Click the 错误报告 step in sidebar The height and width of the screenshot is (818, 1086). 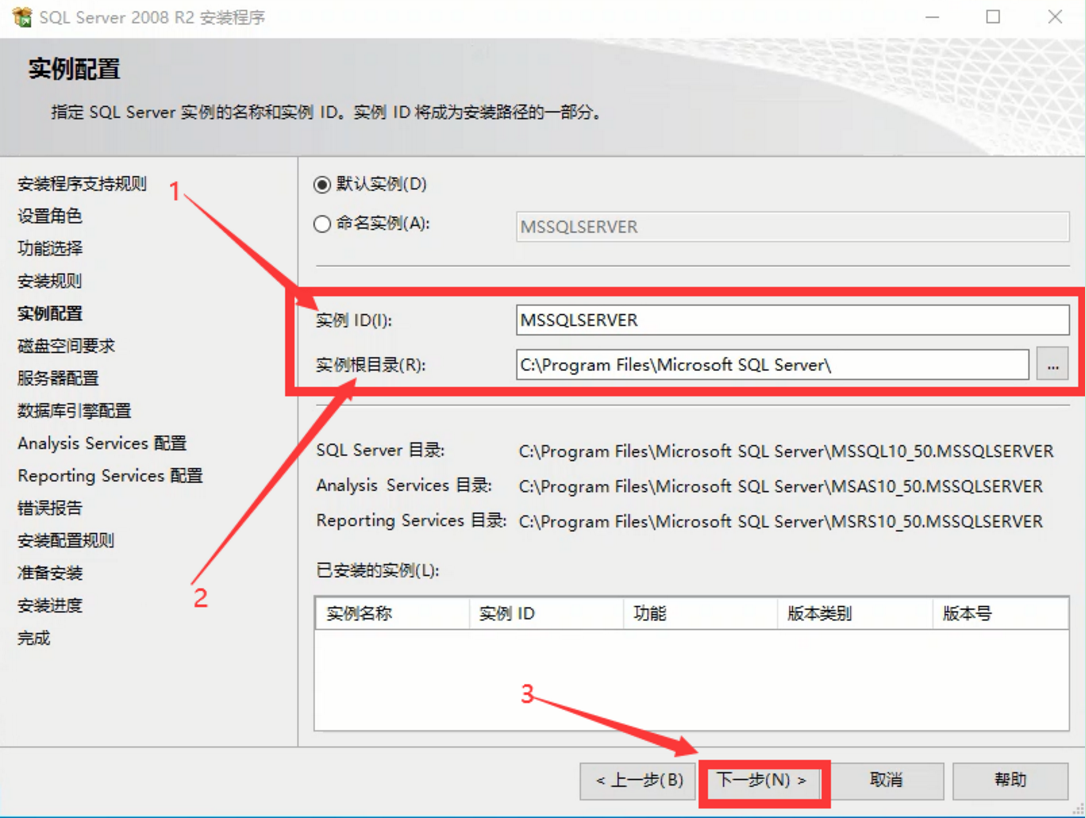[x=49, y=508]
